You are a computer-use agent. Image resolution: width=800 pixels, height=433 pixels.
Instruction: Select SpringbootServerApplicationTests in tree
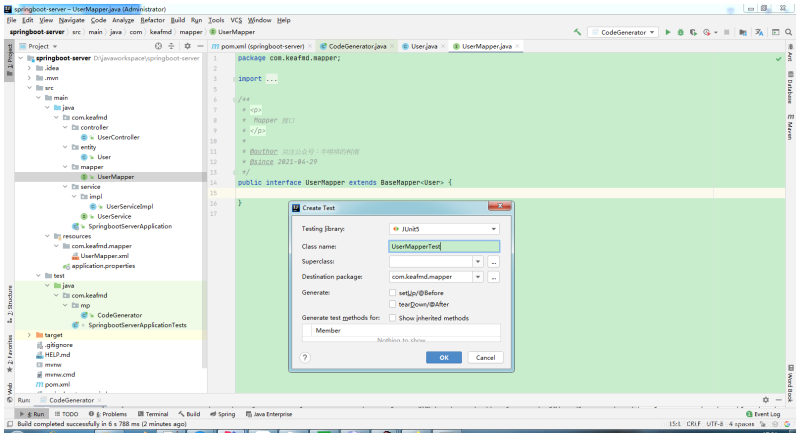pos(137,325)
